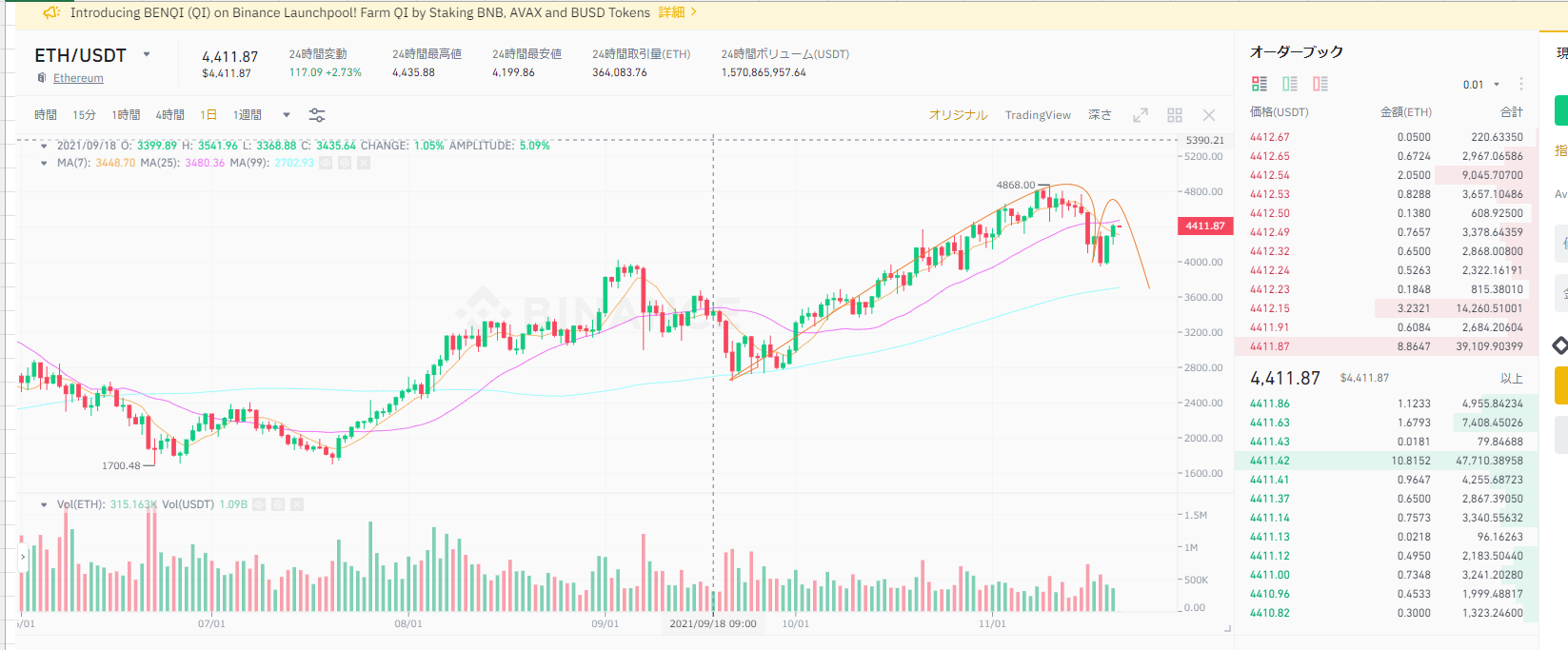
Task: Click bid price 4411.42 in order book
Action: click(1270, 461)
